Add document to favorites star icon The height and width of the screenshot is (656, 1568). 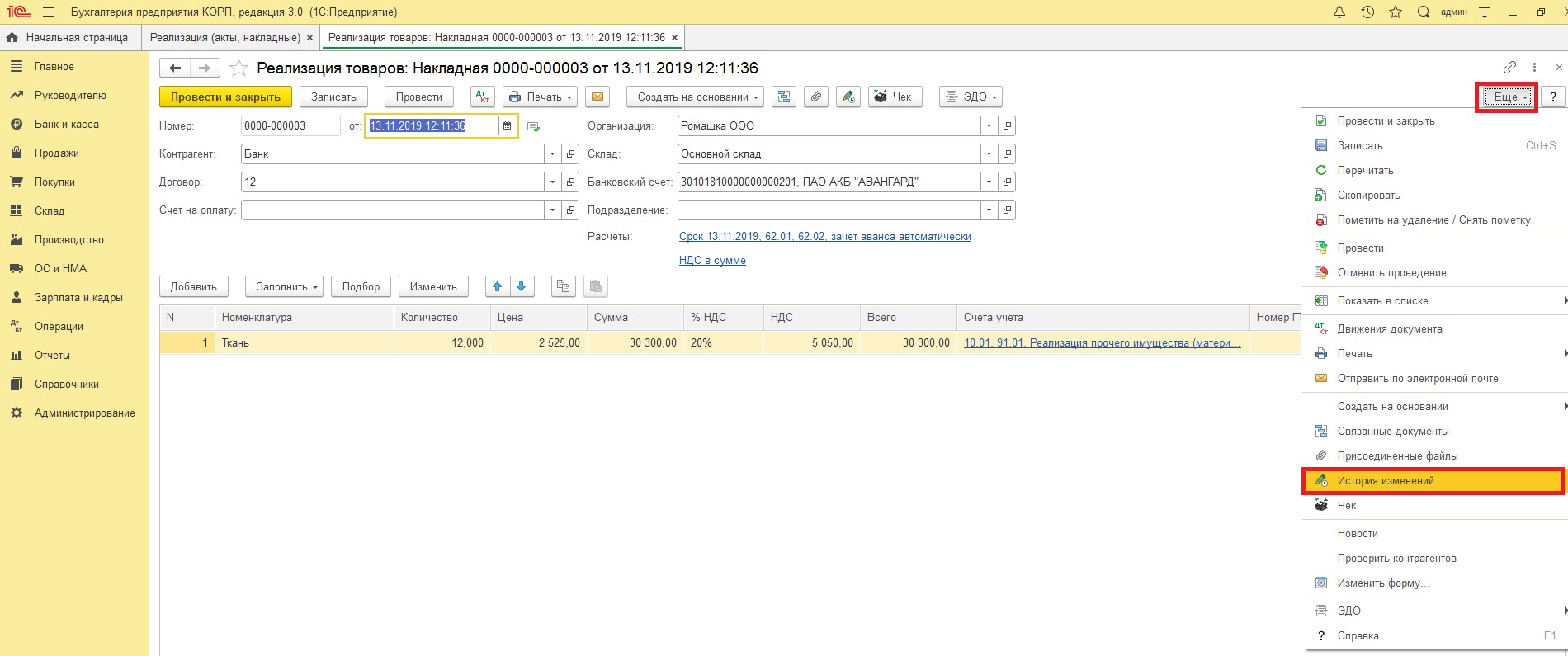coord(239,68)
